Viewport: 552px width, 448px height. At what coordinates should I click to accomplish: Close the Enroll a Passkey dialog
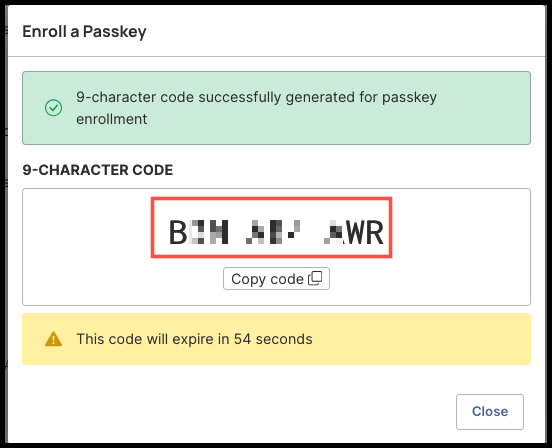point(490,411)
